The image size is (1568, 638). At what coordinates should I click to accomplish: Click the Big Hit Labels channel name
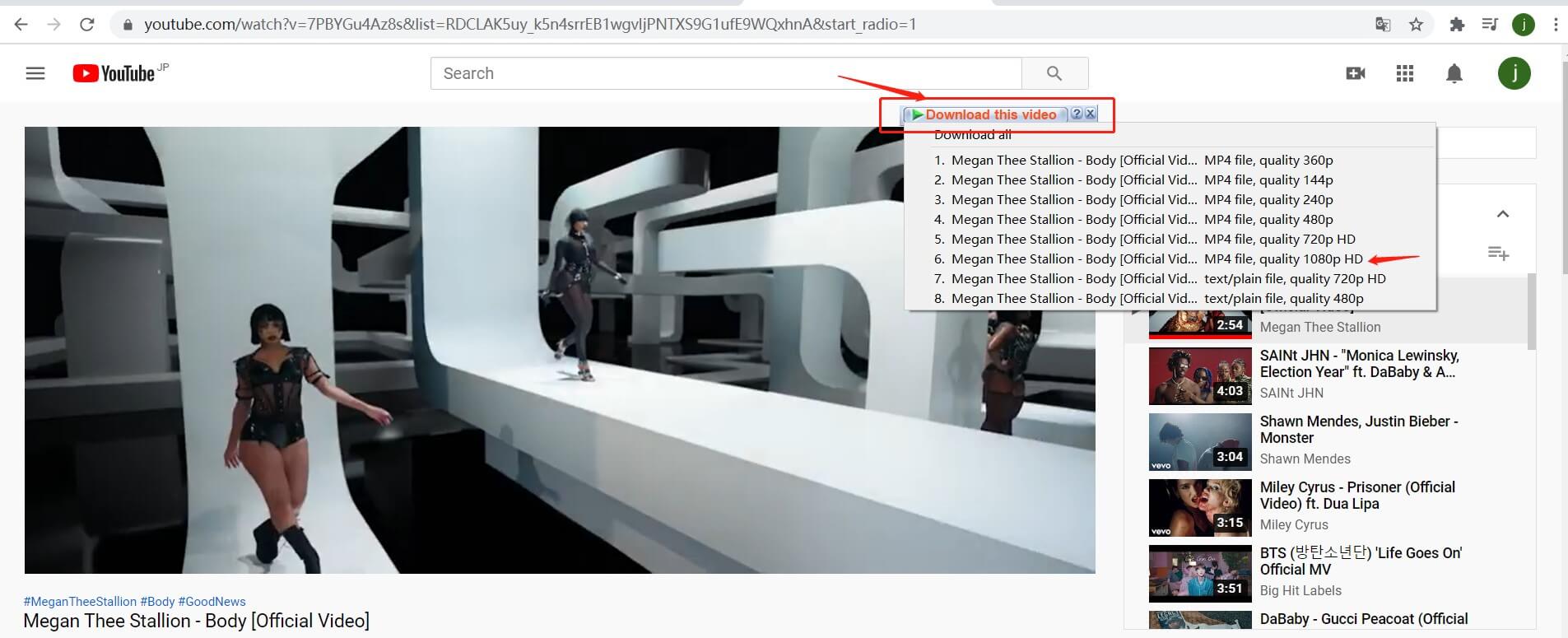coord(1300,590)
